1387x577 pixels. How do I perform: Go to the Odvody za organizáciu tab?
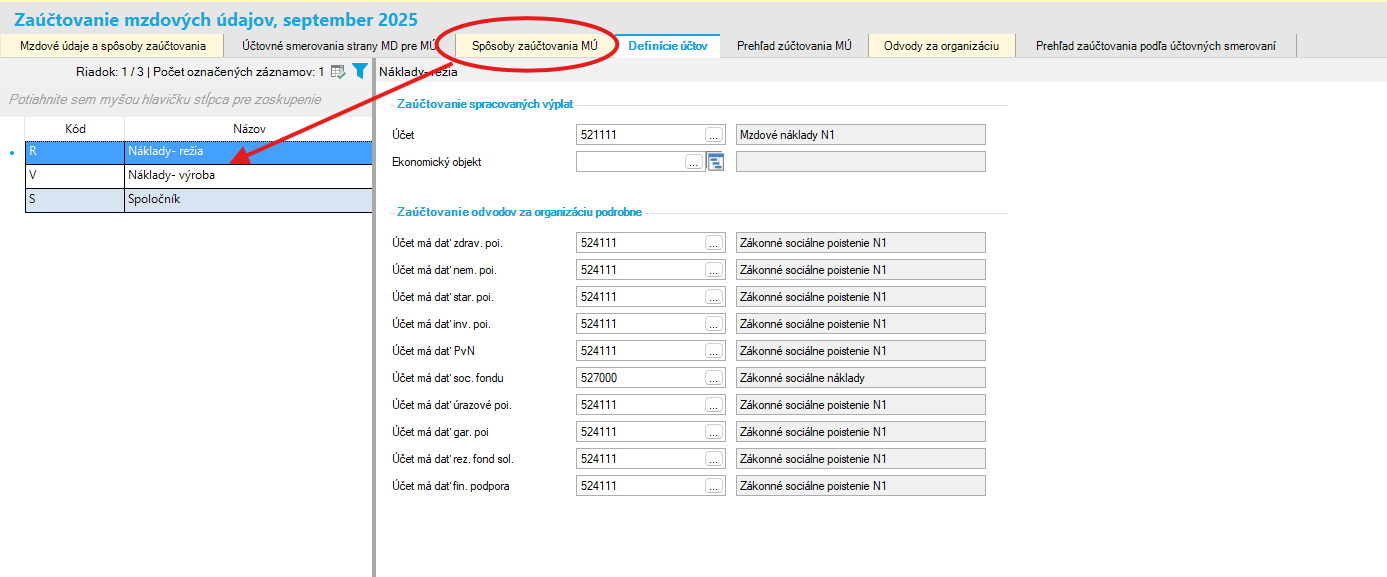click(x=941, y=46)
